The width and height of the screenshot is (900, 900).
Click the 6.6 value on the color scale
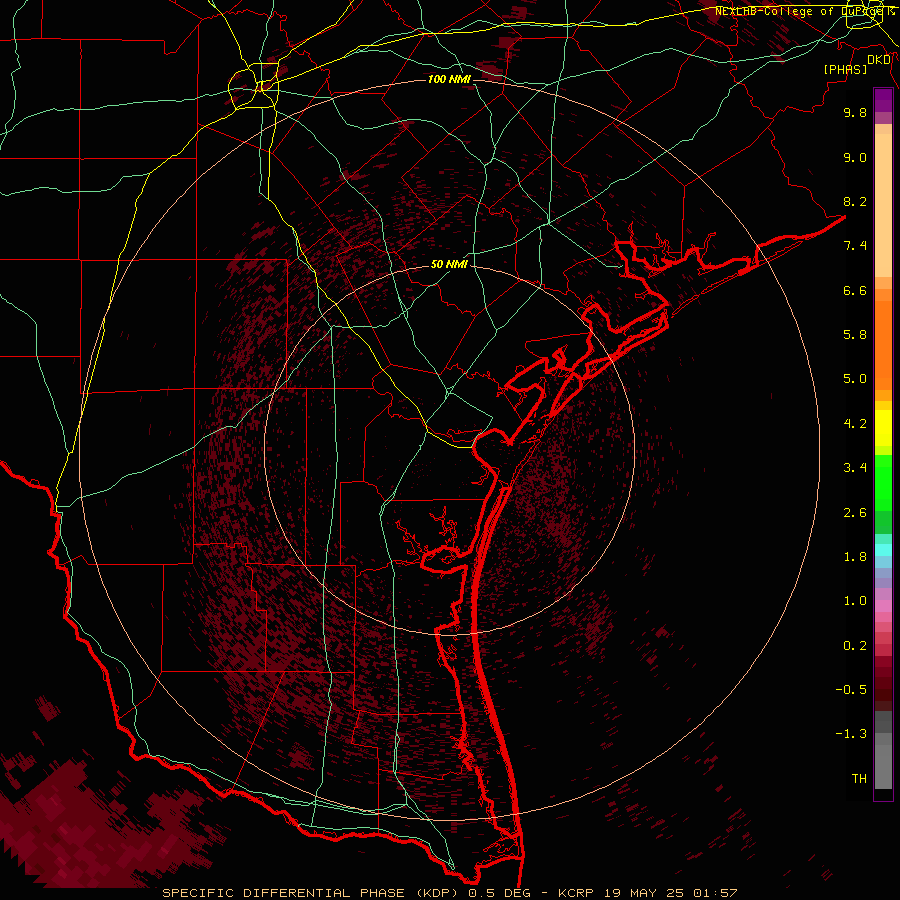coord(855,290)
